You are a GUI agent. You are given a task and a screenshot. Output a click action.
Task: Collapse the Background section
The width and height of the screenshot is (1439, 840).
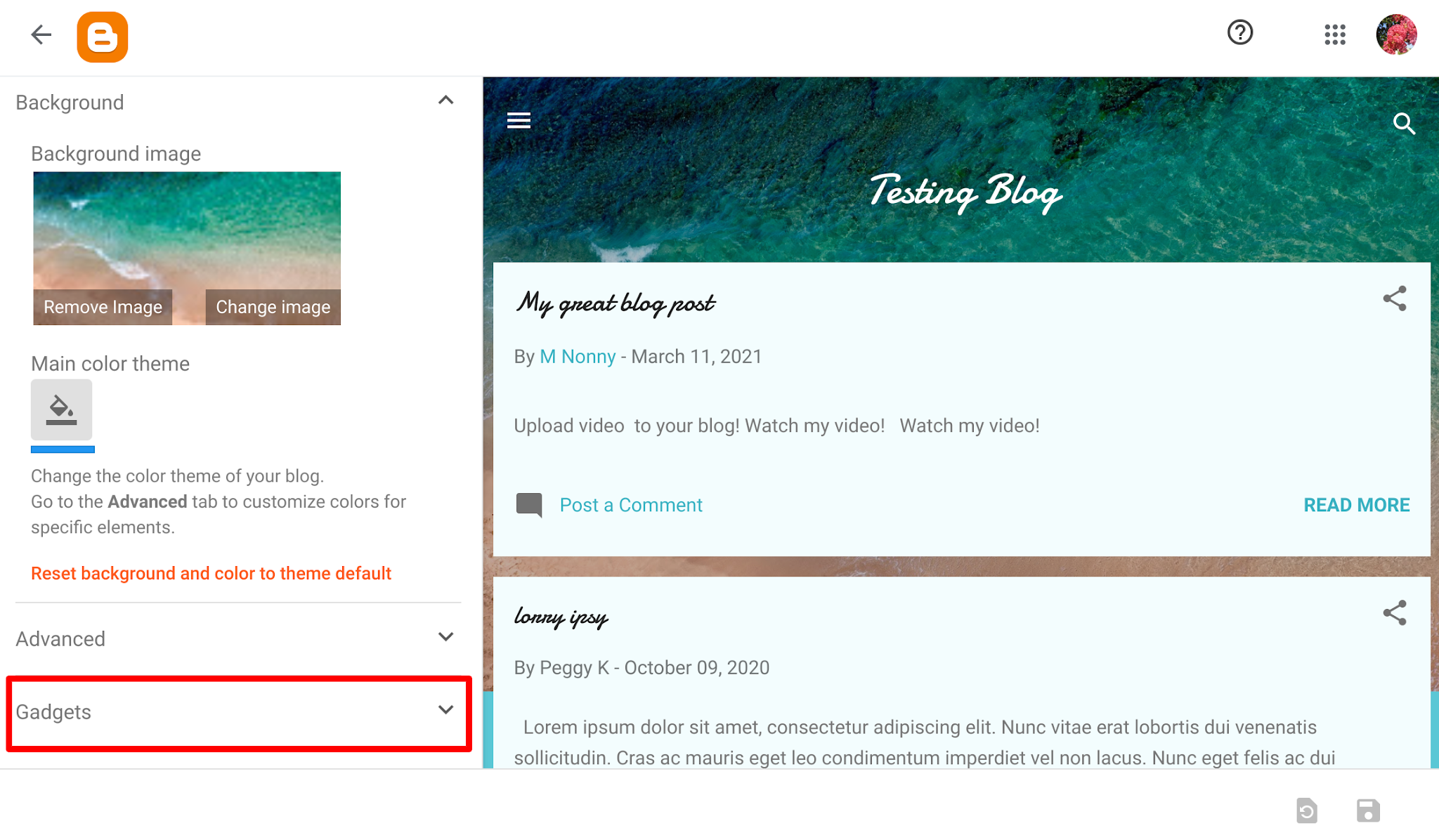pos(445,100)
